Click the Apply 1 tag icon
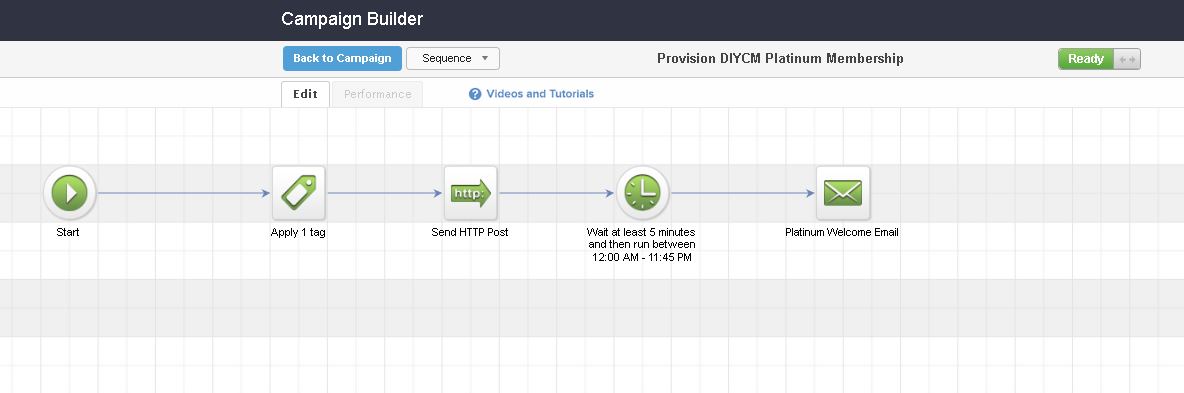1184x393 pixels. (x=298, y=193)
